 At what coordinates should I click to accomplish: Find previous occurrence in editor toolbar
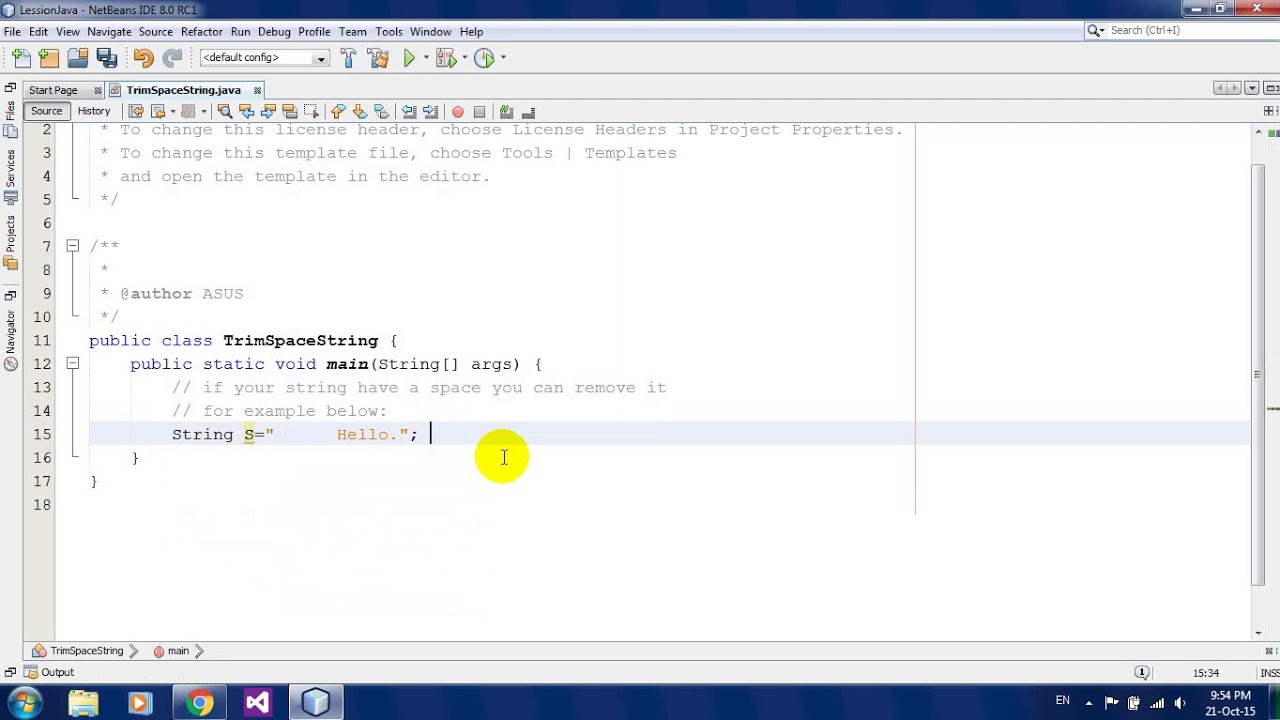coord(247,111)
